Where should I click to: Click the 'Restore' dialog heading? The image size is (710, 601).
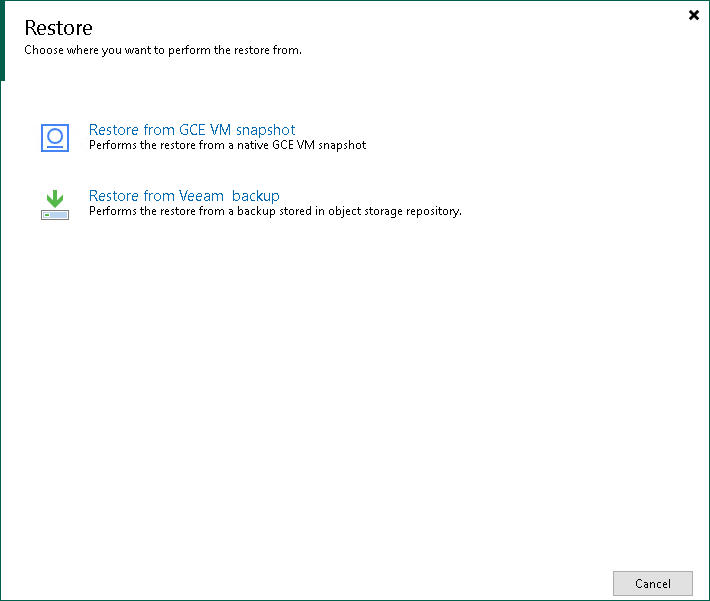58,28
